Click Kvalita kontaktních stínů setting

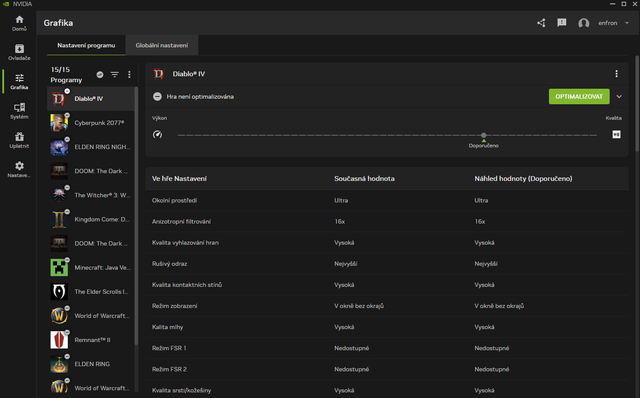387,285
